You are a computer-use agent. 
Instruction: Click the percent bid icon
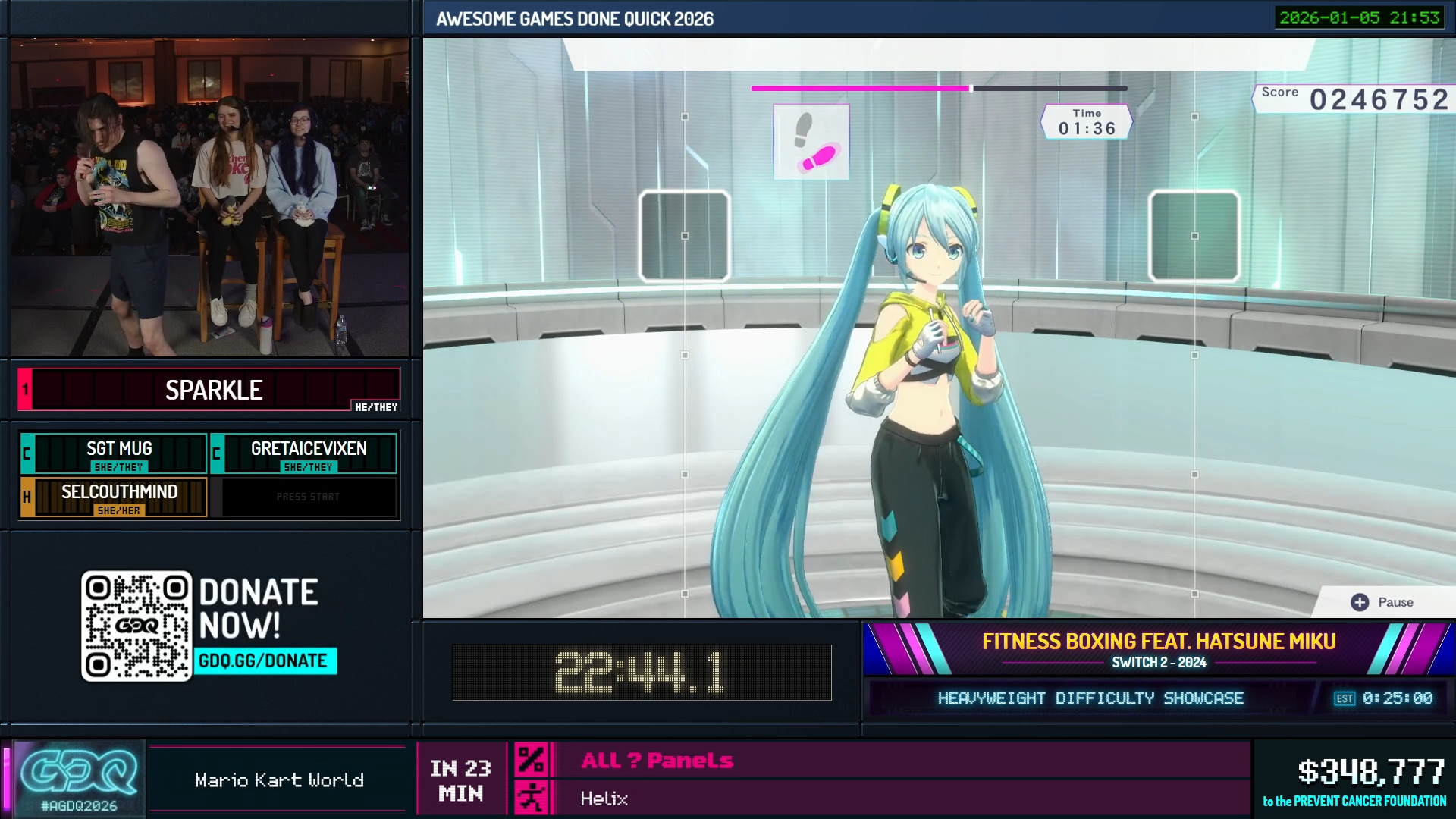[531, 760]
